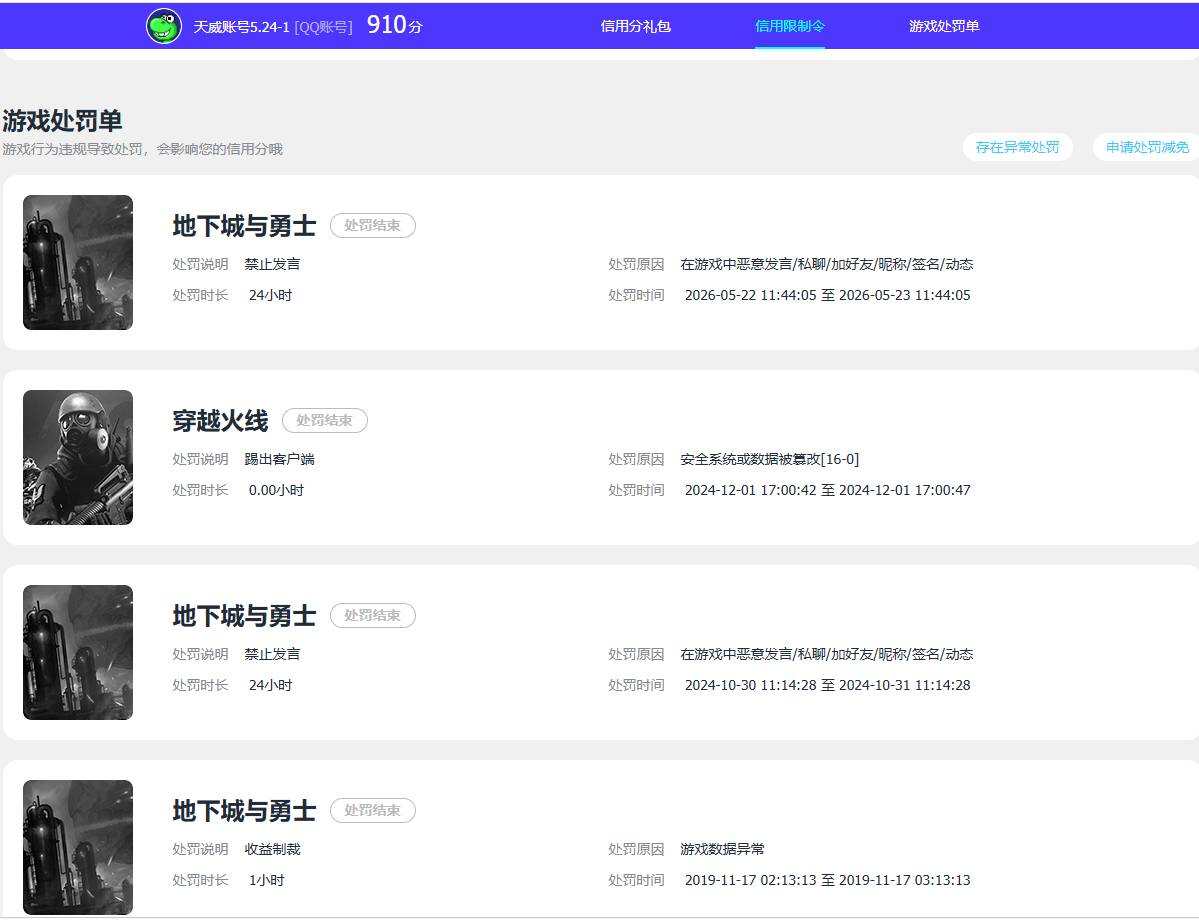The image size is (1199, 920).
Task: Click the 游戏处罚单 section heading
Action: point(63,121)
